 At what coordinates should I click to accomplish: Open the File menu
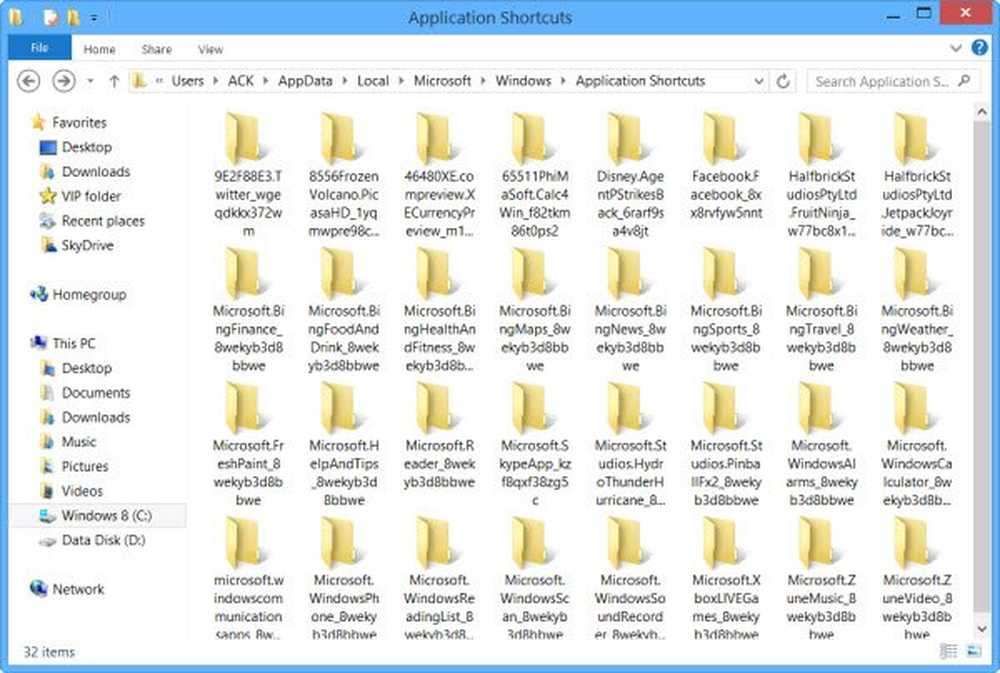pyautogui.click(x=40, y=48)
